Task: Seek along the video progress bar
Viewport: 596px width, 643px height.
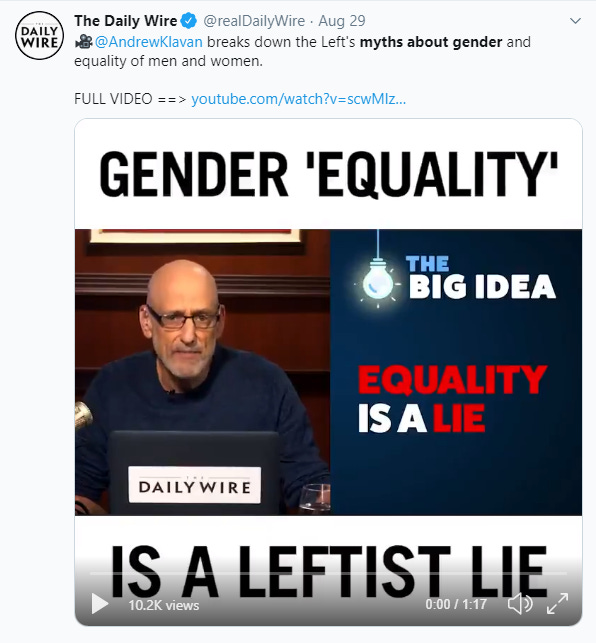Action: point(328,573)
